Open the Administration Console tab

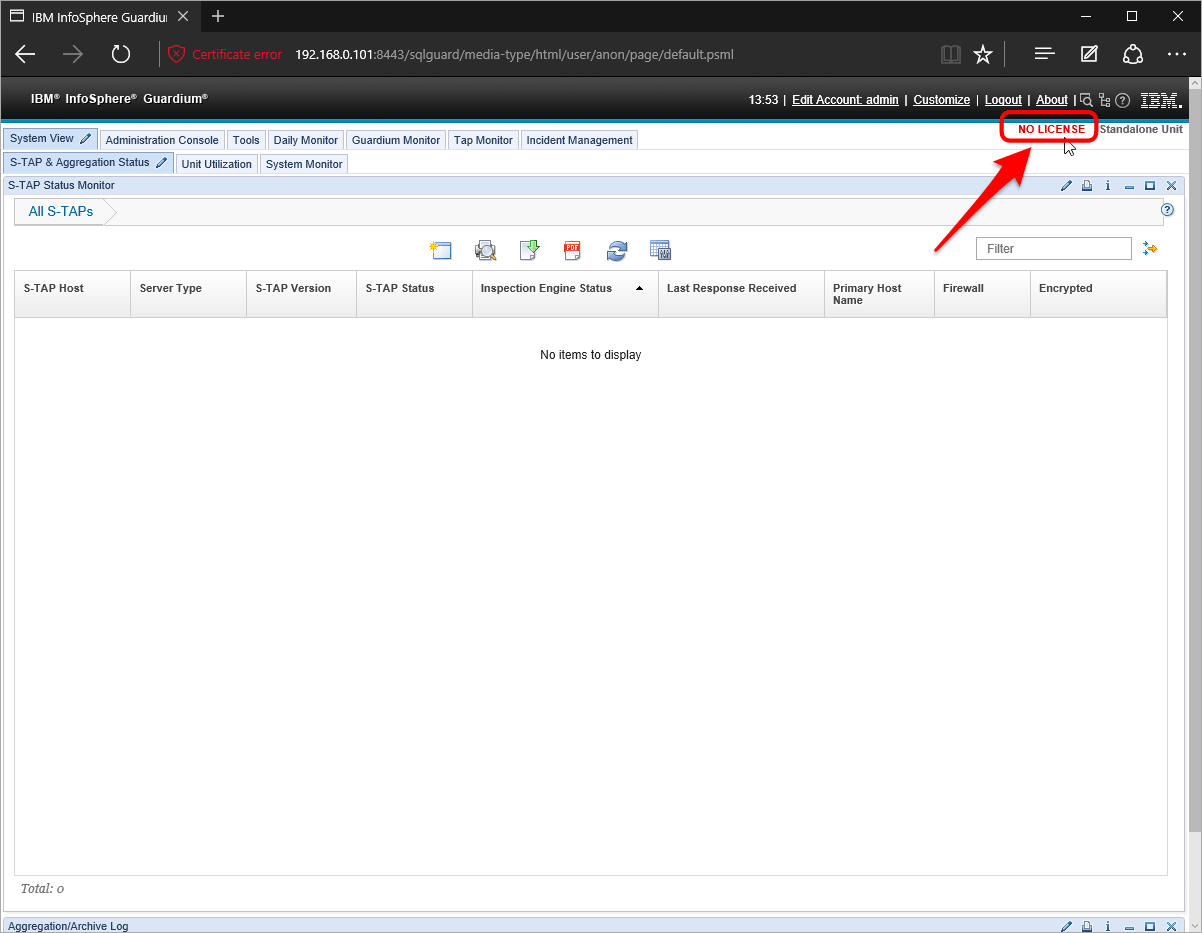162,140
